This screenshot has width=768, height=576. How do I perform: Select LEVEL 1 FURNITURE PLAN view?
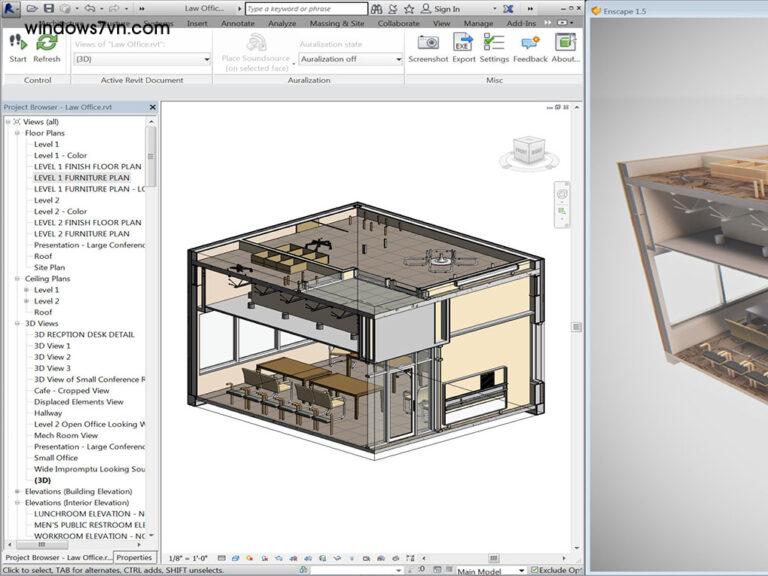coord(82,178)
